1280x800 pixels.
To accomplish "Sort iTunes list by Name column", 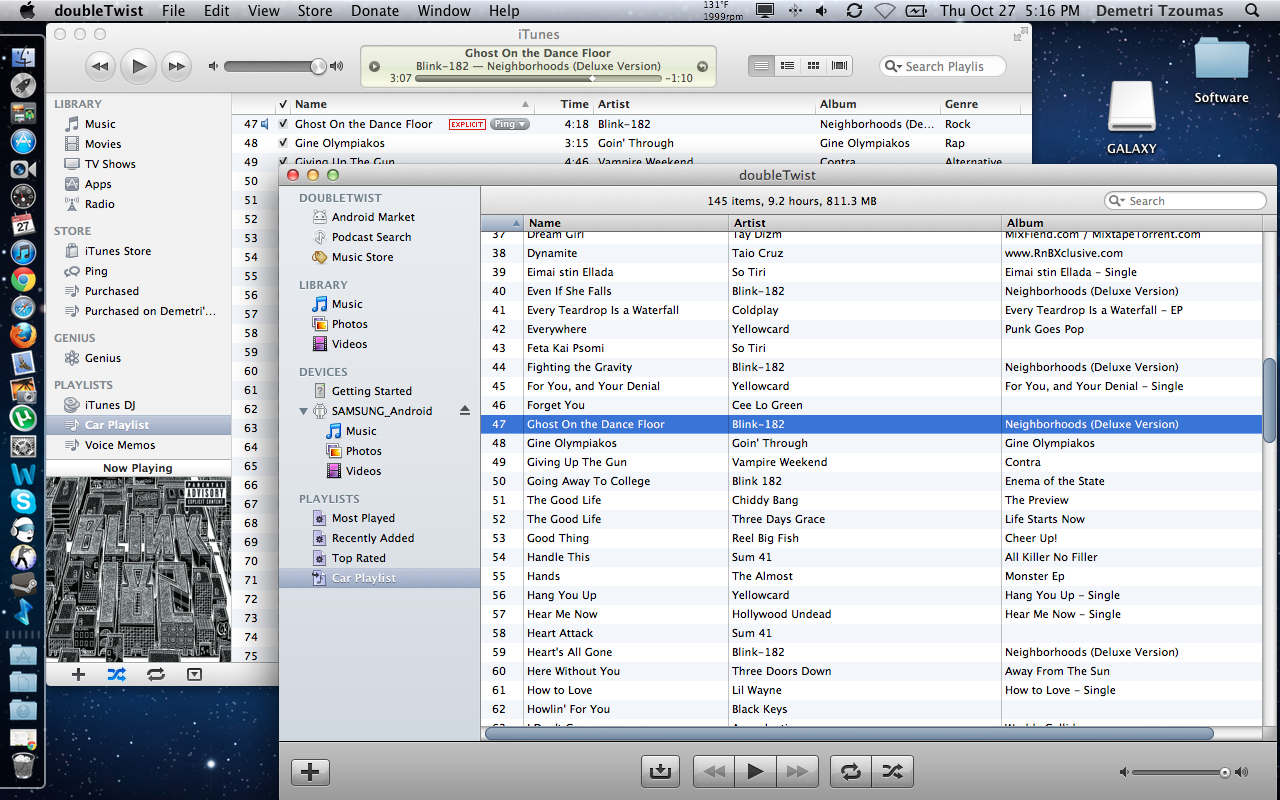I will click(x=412, y=104).
